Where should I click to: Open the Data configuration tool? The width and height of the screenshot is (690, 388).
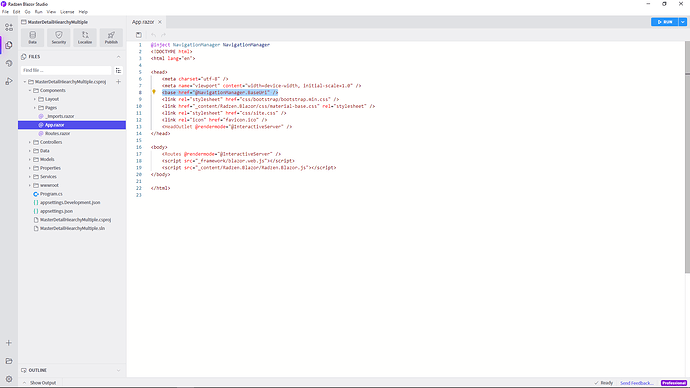pos(33,37)
